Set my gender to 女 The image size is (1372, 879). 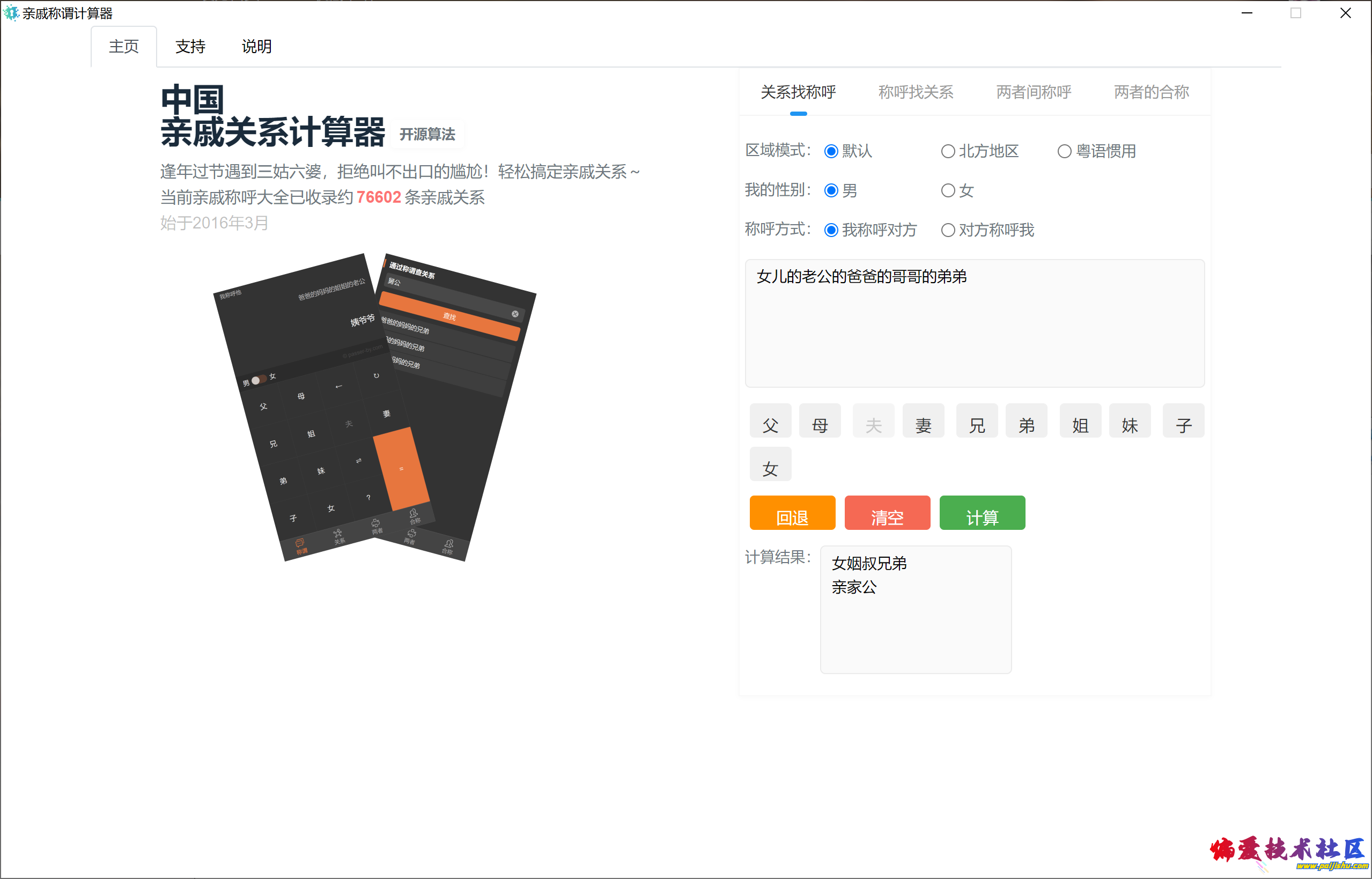[x=948, y=190]
